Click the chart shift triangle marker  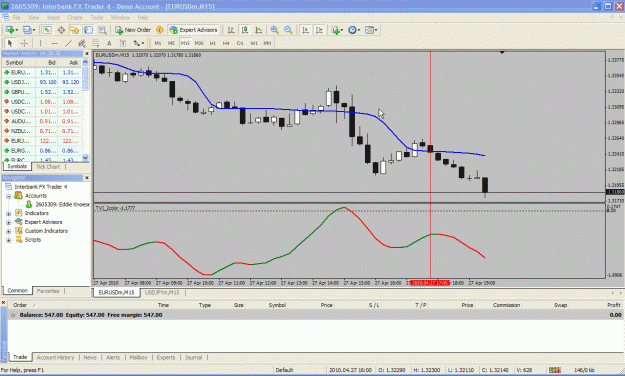(502, 52)
